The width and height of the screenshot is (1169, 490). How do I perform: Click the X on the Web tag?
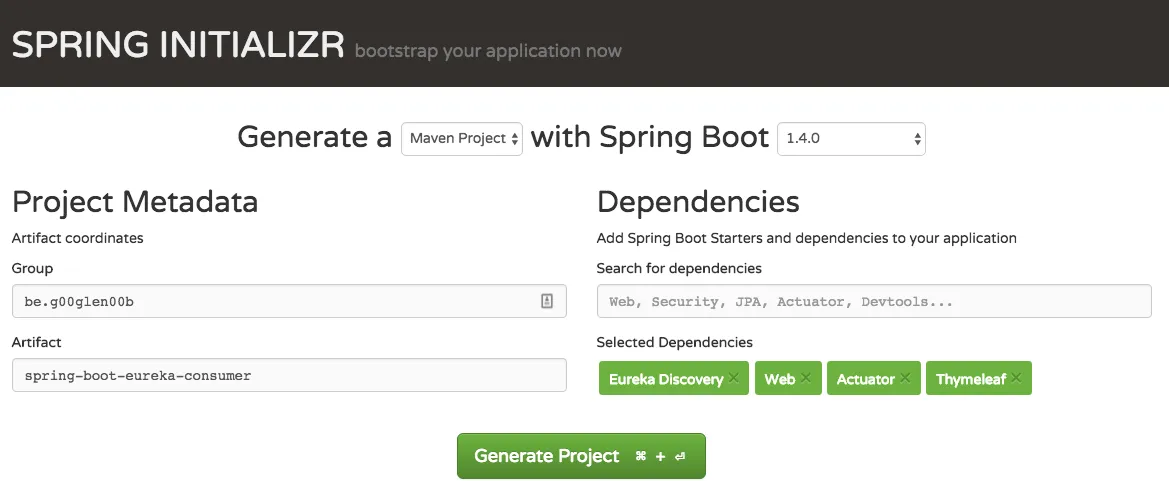806,378
